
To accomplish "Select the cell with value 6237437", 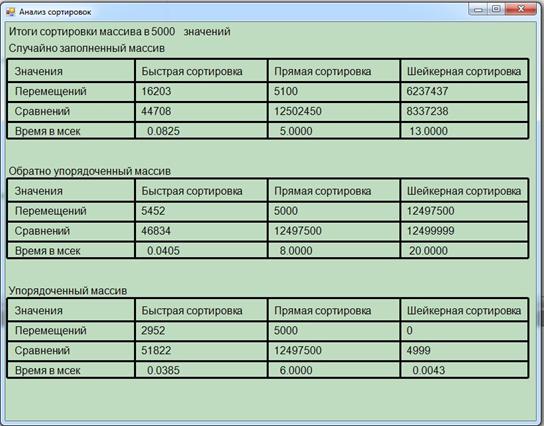I will pyautogui.click(x=464, y=92).
